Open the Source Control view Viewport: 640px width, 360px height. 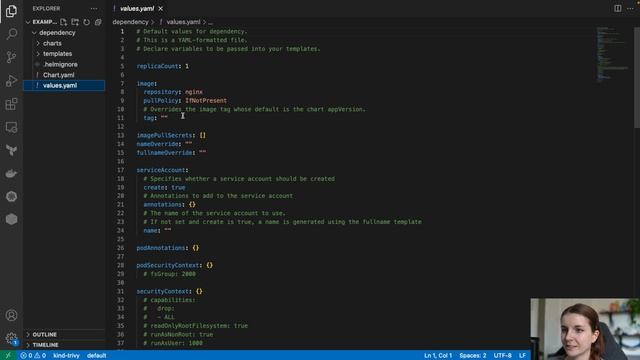(x=11, y=57)
